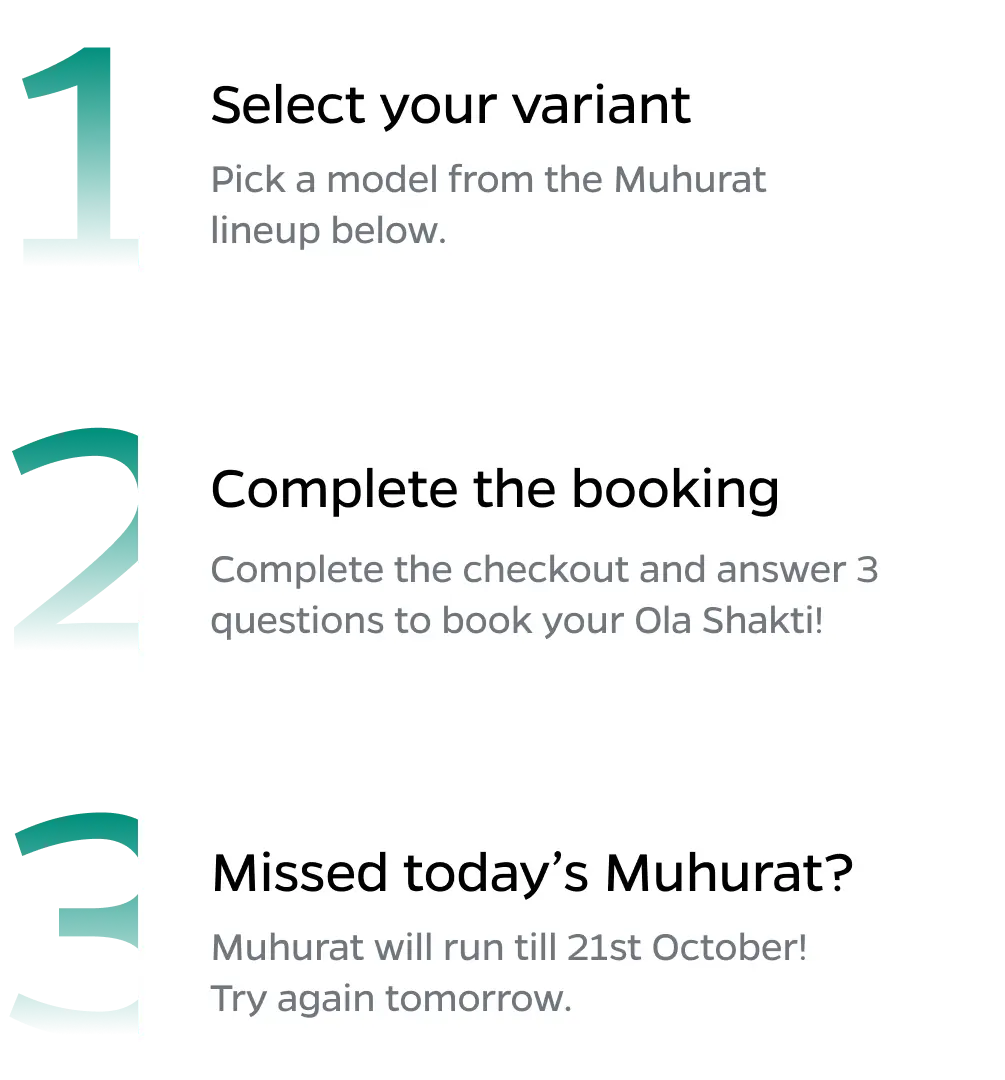
Task: Select the "Select your variant" heading
Action: (450, 104)
